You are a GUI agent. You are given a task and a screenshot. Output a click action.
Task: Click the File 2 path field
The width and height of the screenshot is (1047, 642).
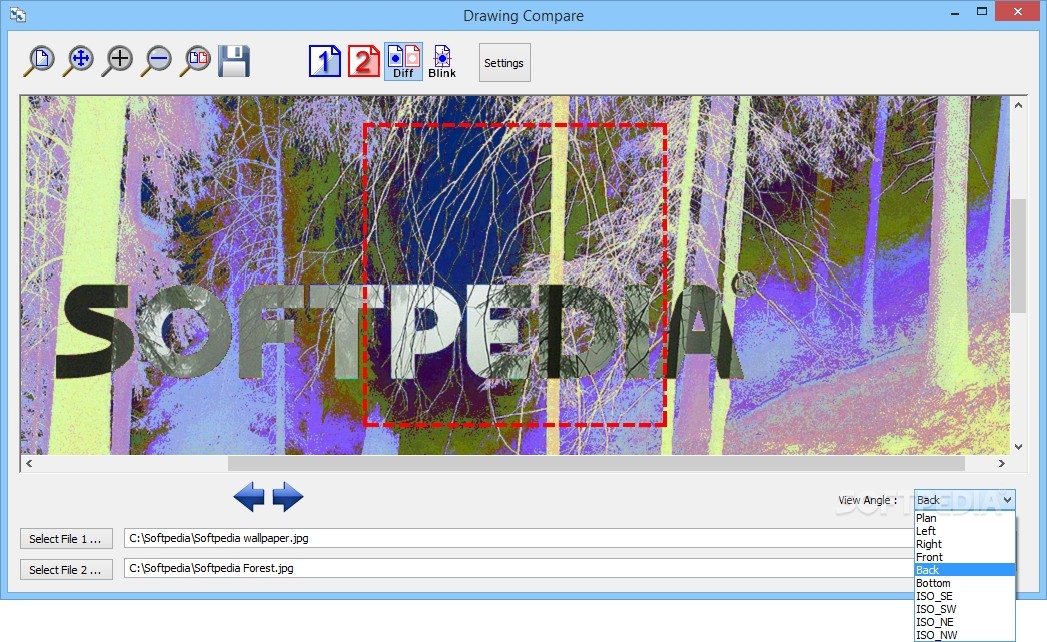pyautogui.click(x=519, y=569)
